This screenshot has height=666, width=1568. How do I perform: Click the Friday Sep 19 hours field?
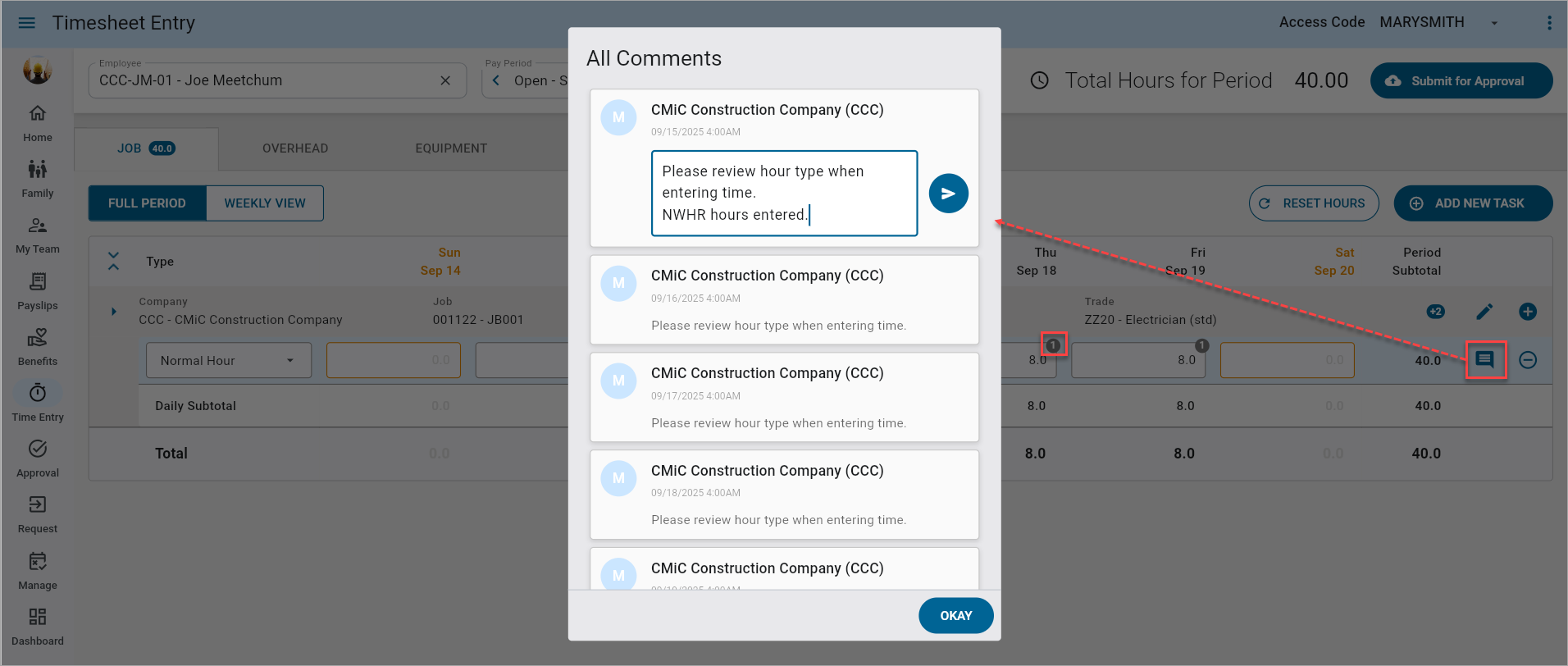(x=1138, y=360)
